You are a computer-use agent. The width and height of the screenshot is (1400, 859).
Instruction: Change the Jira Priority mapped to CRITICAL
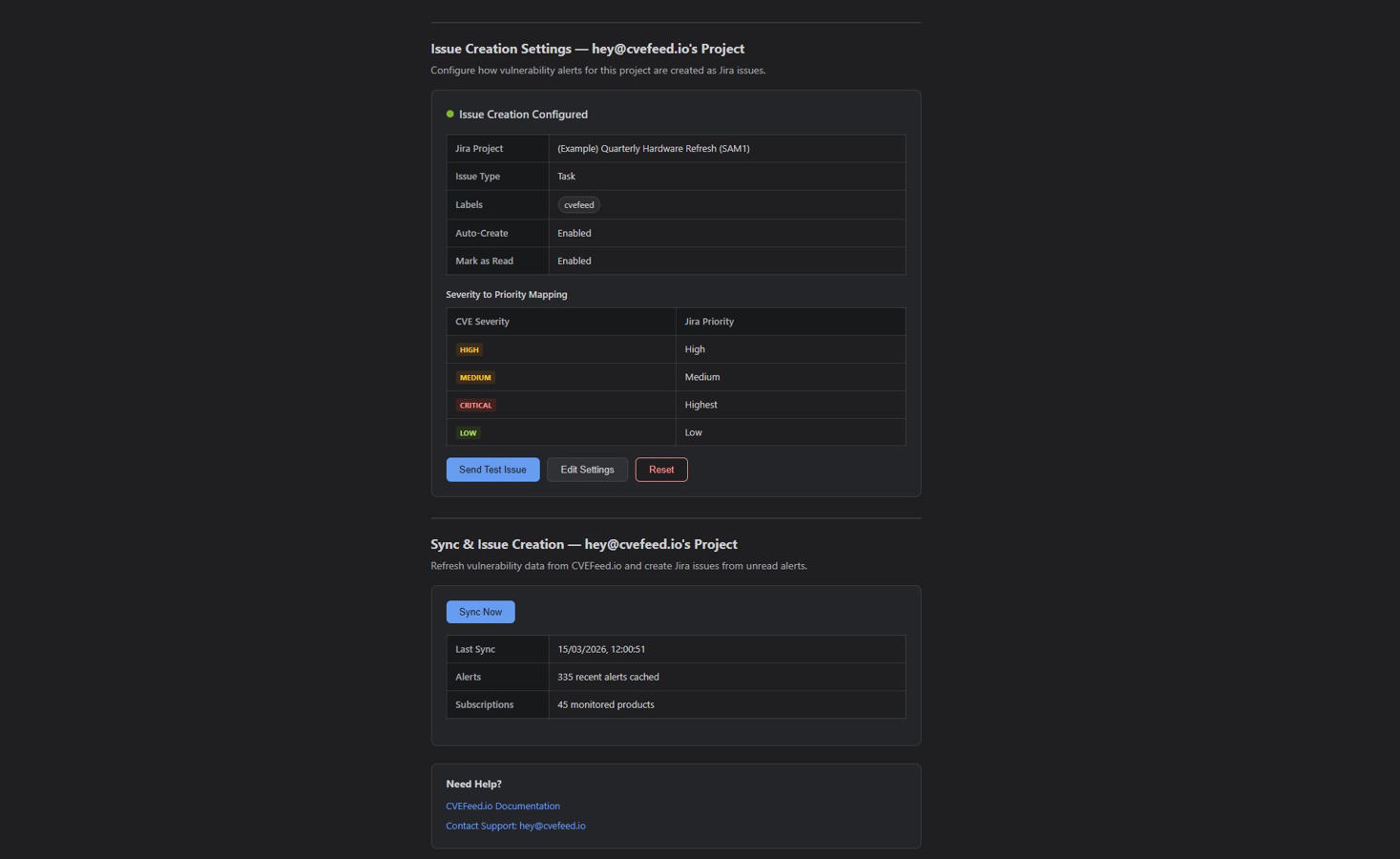click(x=700, y=405)
